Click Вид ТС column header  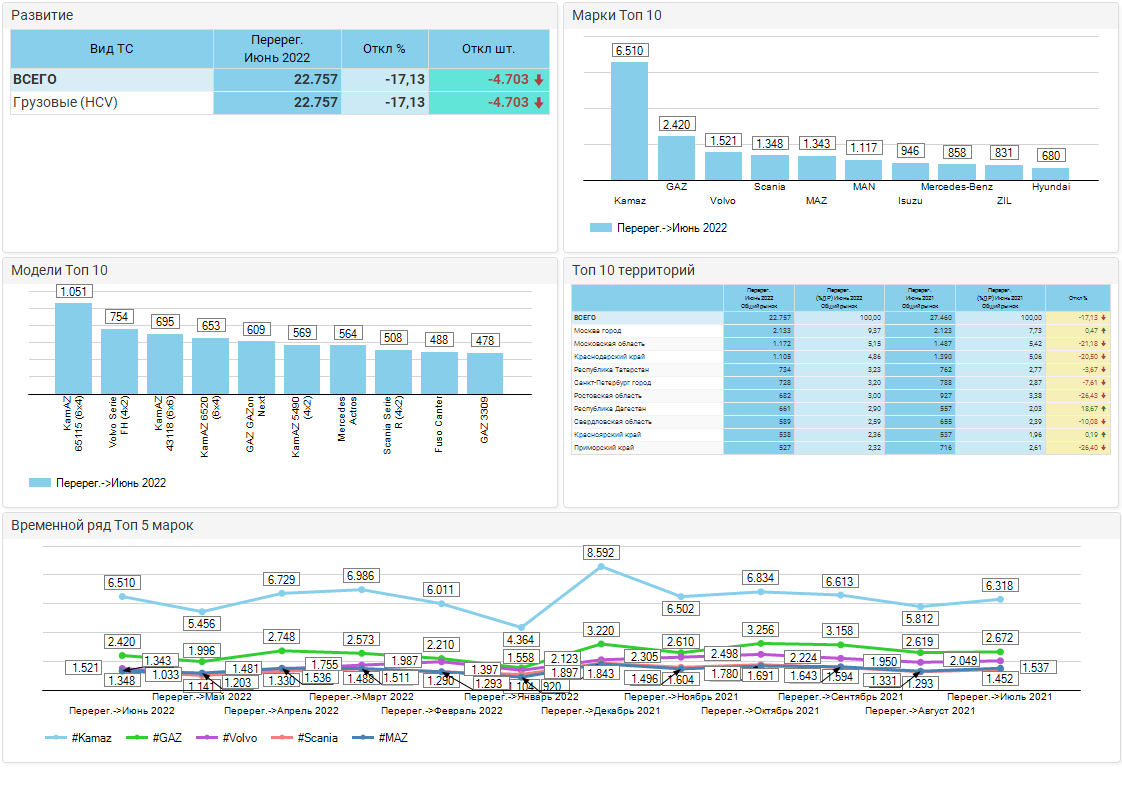click(111, 48)
